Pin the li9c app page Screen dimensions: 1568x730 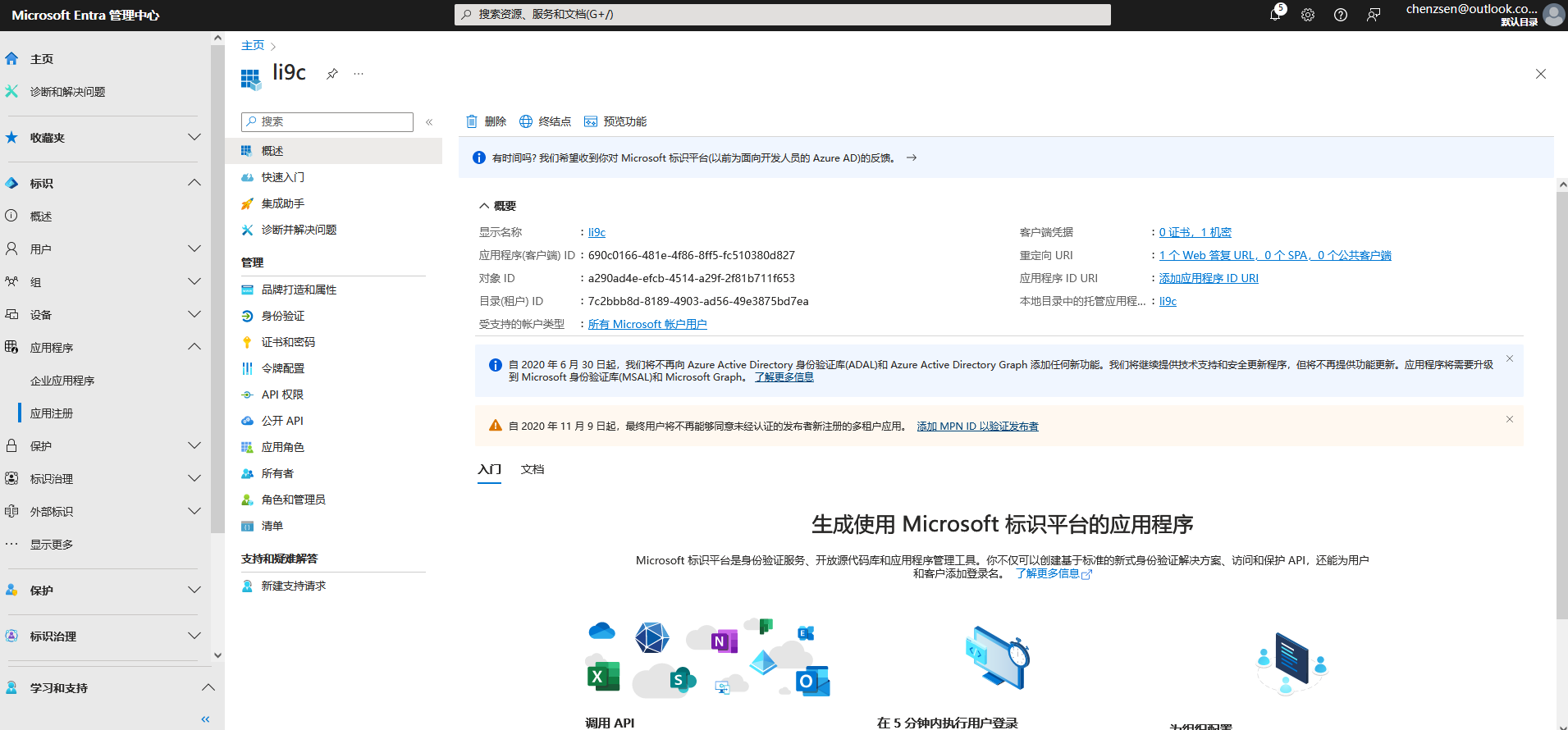tap(331, 74)
